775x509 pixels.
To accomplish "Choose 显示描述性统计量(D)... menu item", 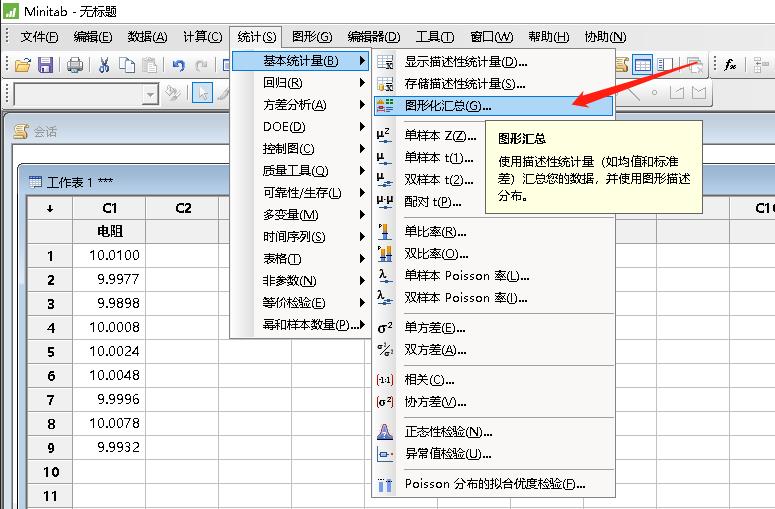I will click(x=493, y=62).
